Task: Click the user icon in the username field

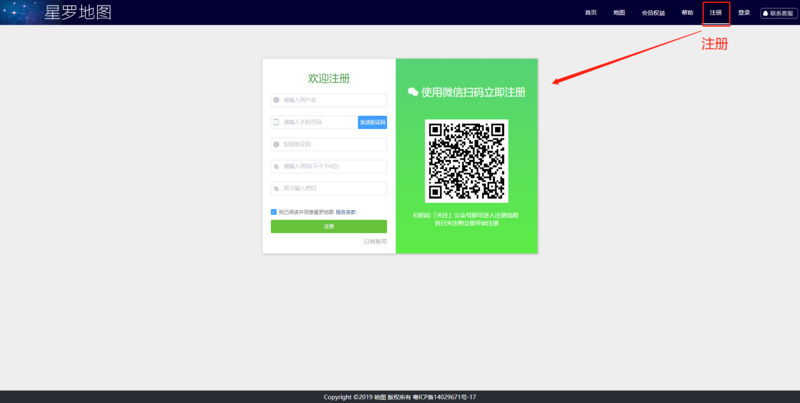Action: [276, 100]
